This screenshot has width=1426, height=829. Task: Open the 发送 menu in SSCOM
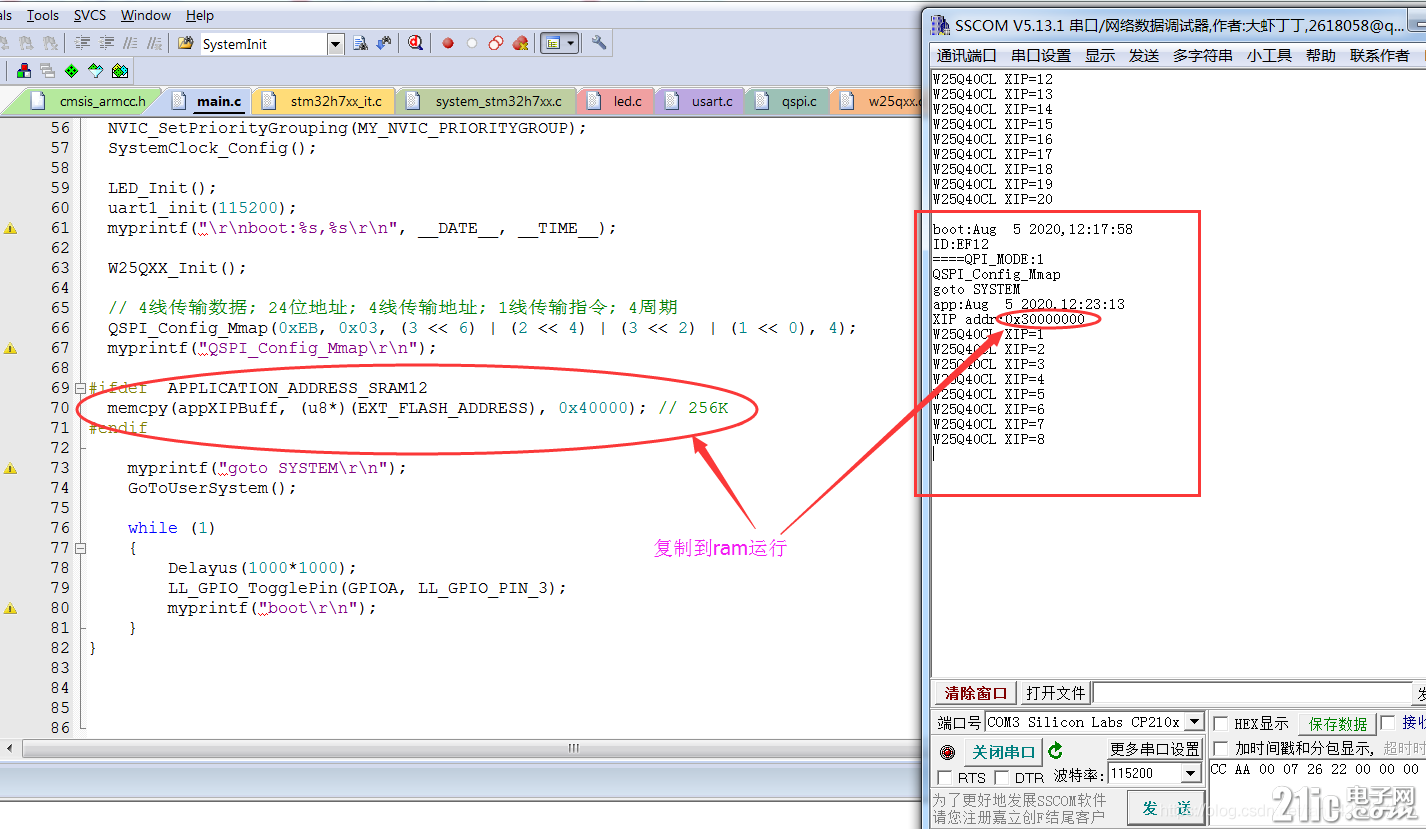tap(1144, 55)
